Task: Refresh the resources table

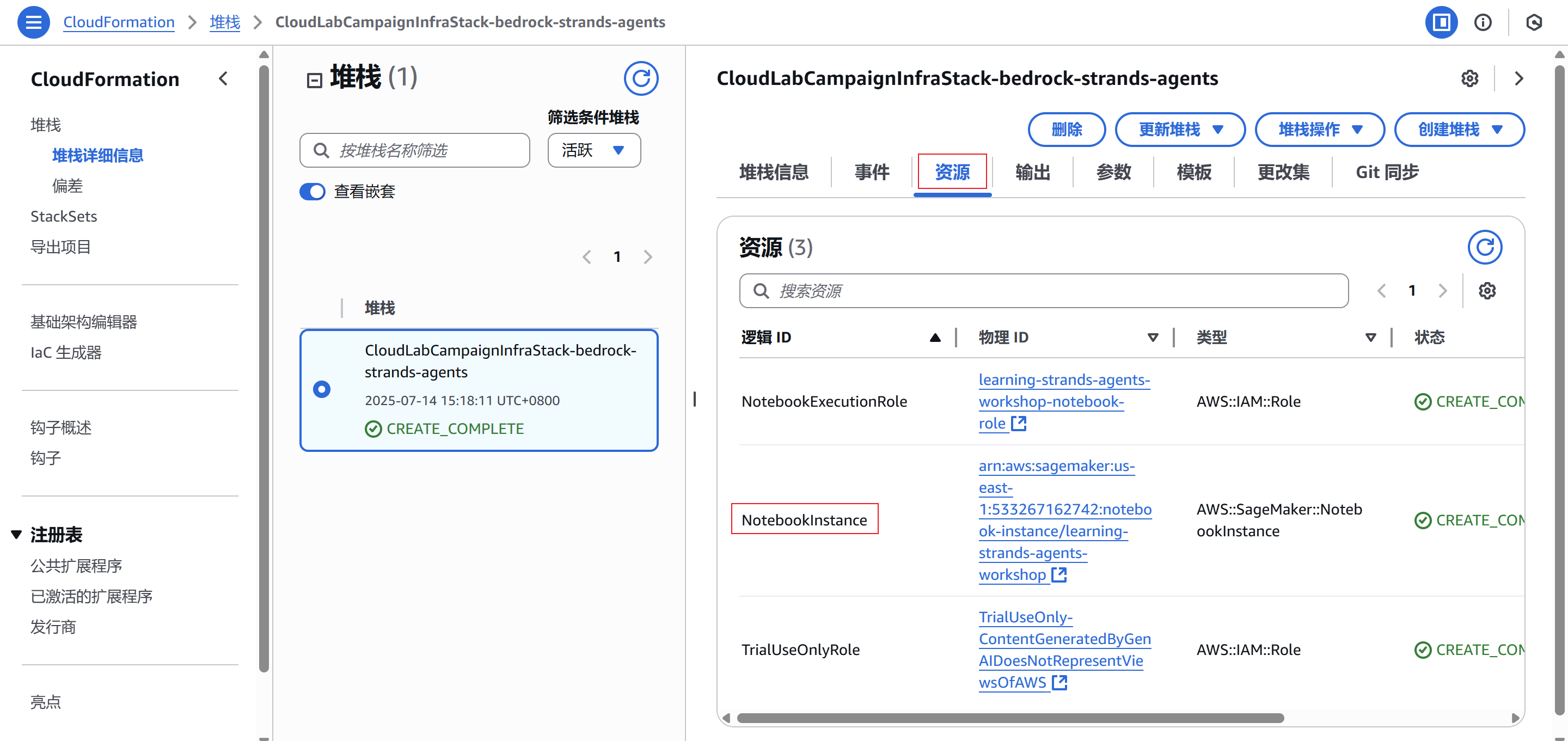Action: click(x=1485, y=247)
